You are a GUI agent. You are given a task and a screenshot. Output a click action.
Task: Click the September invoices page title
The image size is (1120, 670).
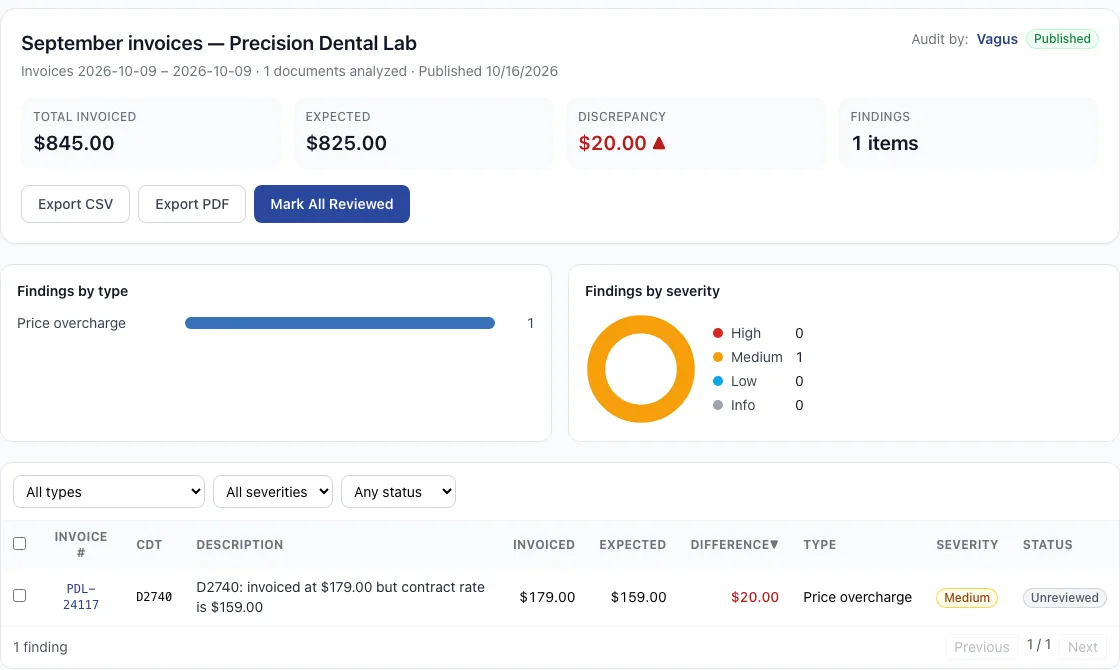[219, 44]
